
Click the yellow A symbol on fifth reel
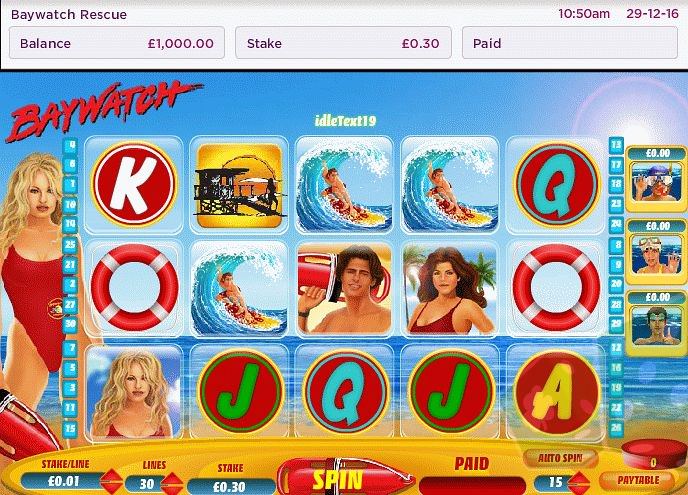pyautogui.click(x=555, y=392)
